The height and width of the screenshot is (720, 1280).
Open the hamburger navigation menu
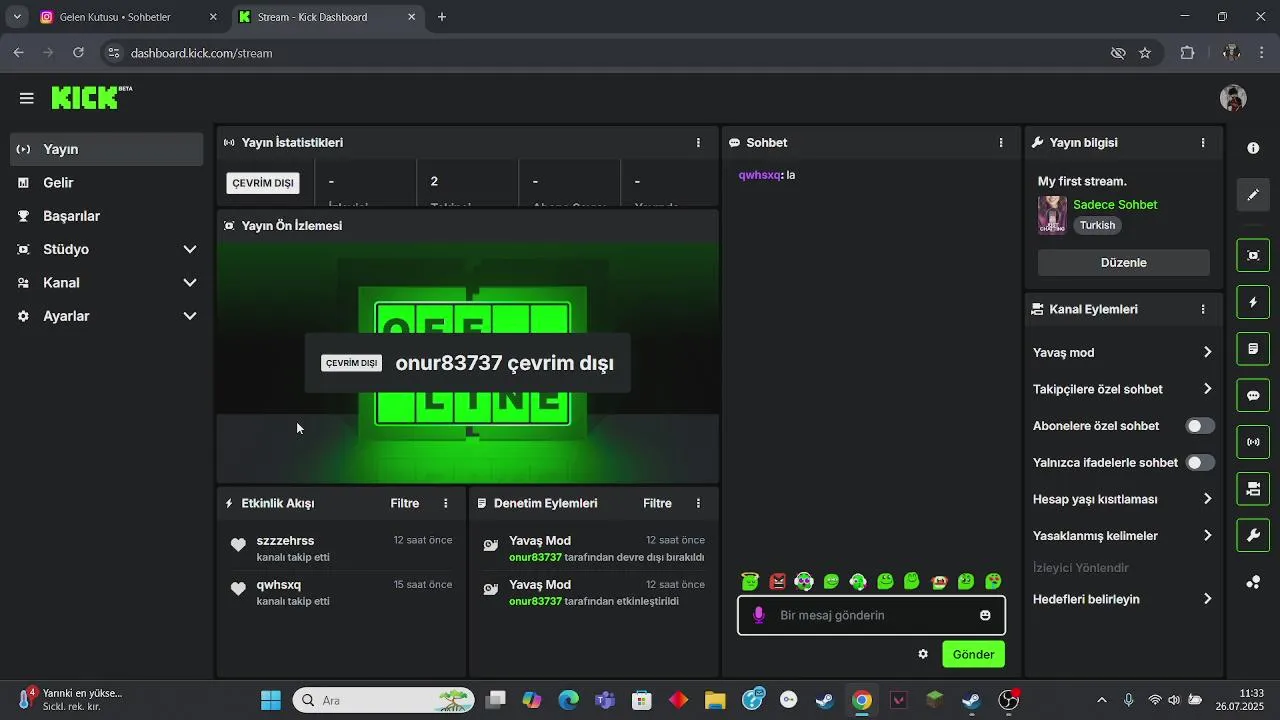(27, 98)
